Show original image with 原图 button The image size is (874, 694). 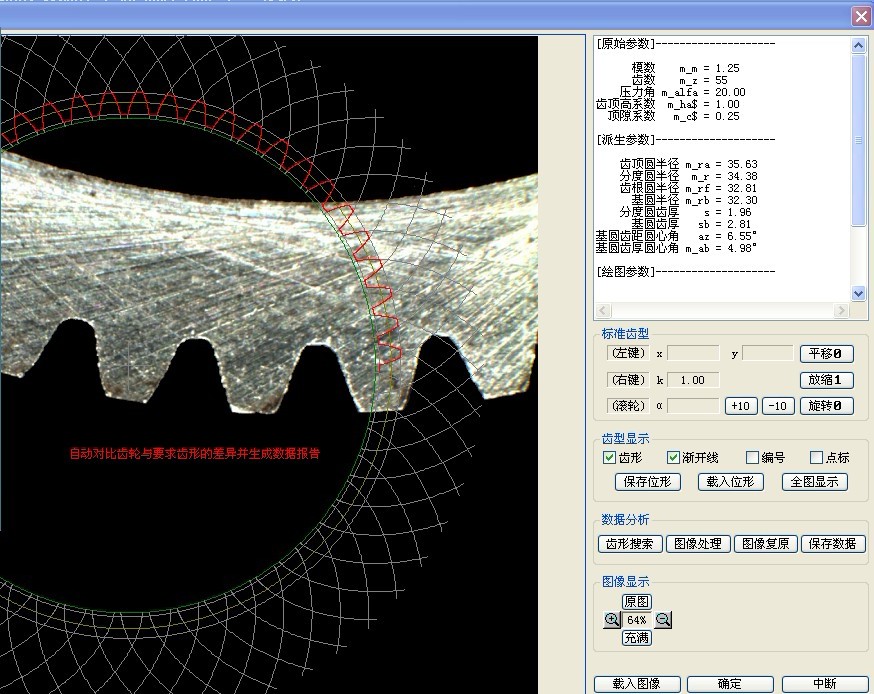pyautogui.click(x=637, y=601)
